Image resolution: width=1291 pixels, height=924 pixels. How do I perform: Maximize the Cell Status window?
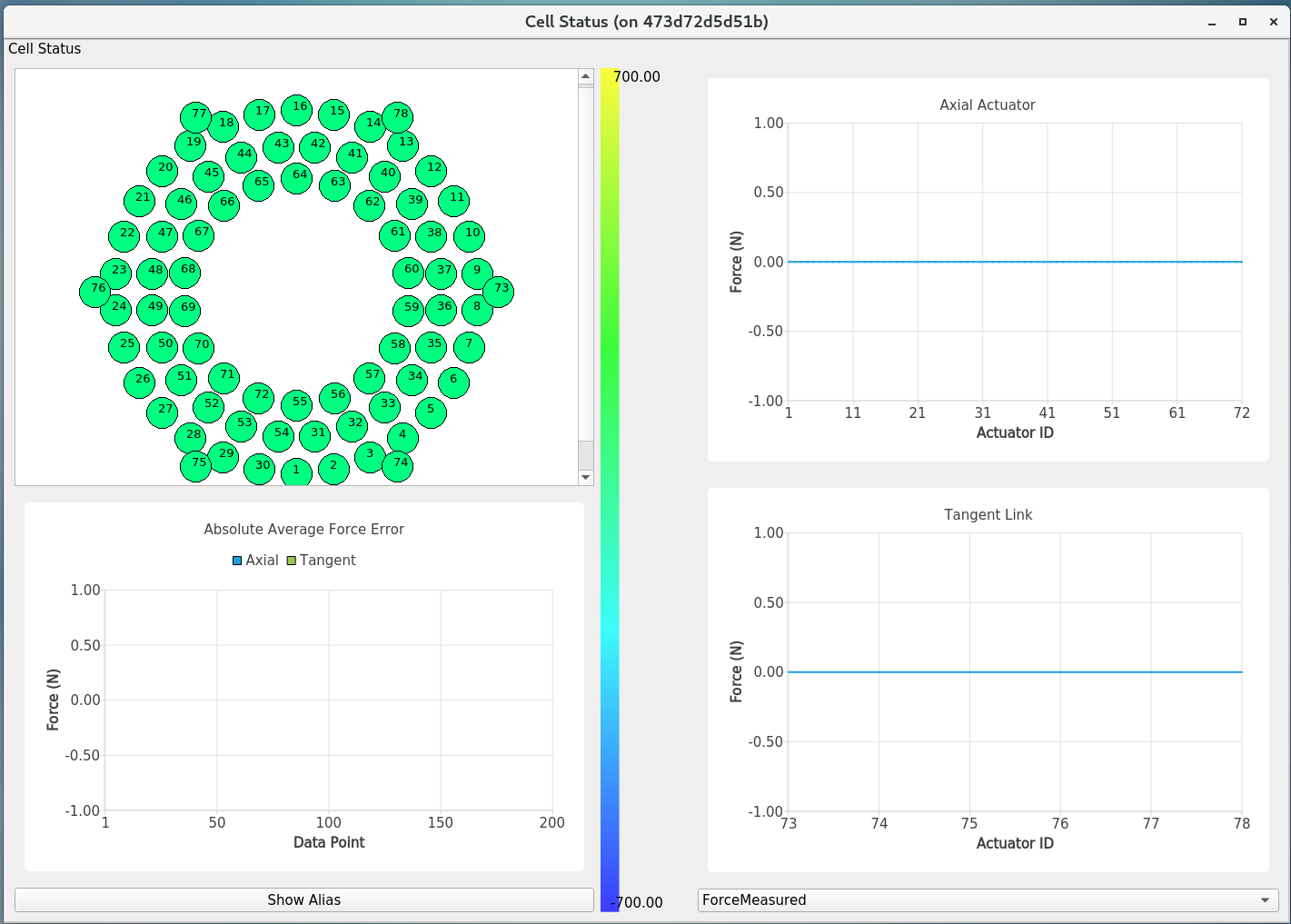(x=1242, y=22)
